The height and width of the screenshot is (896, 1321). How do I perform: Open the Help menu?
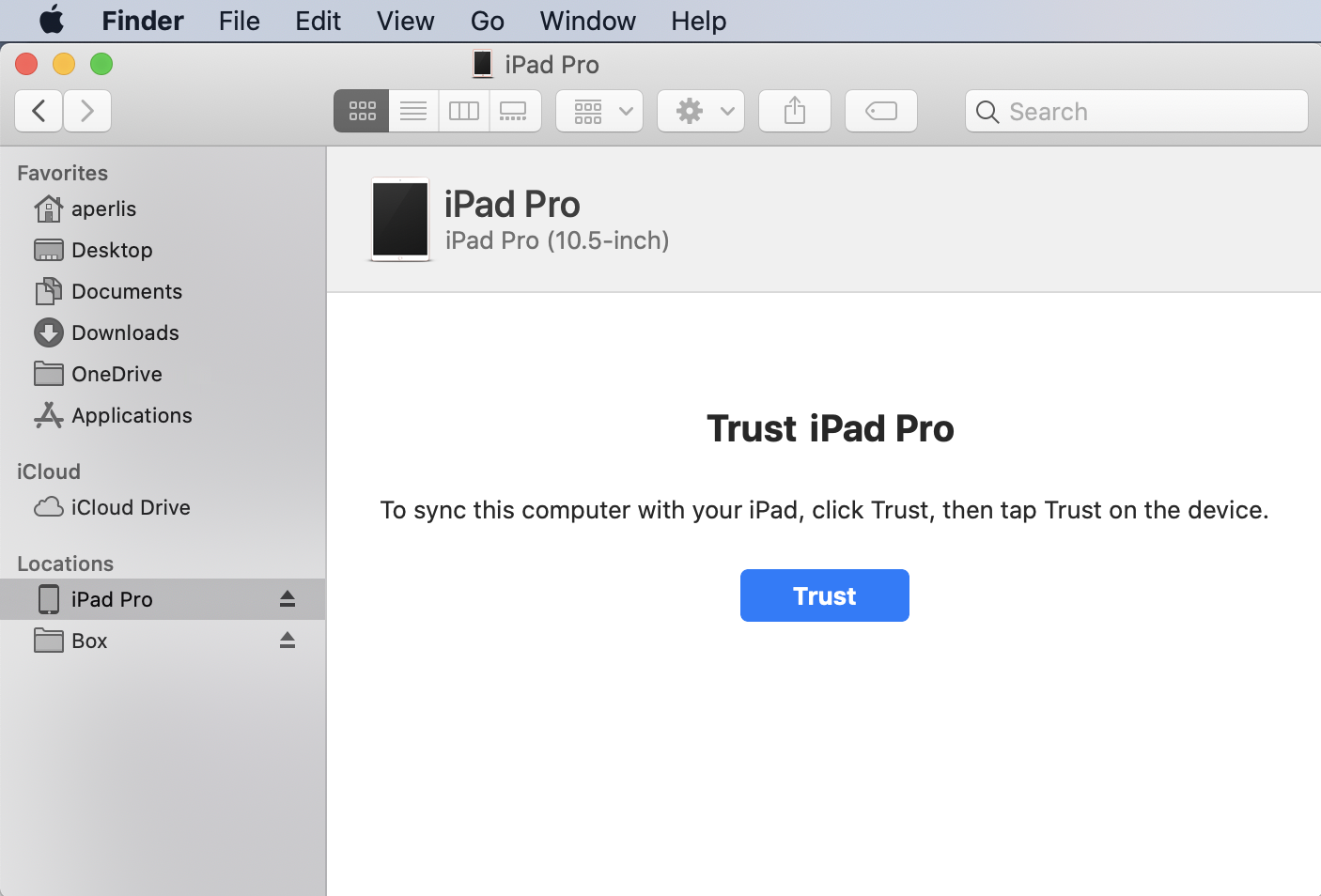(x=699, y=21)
